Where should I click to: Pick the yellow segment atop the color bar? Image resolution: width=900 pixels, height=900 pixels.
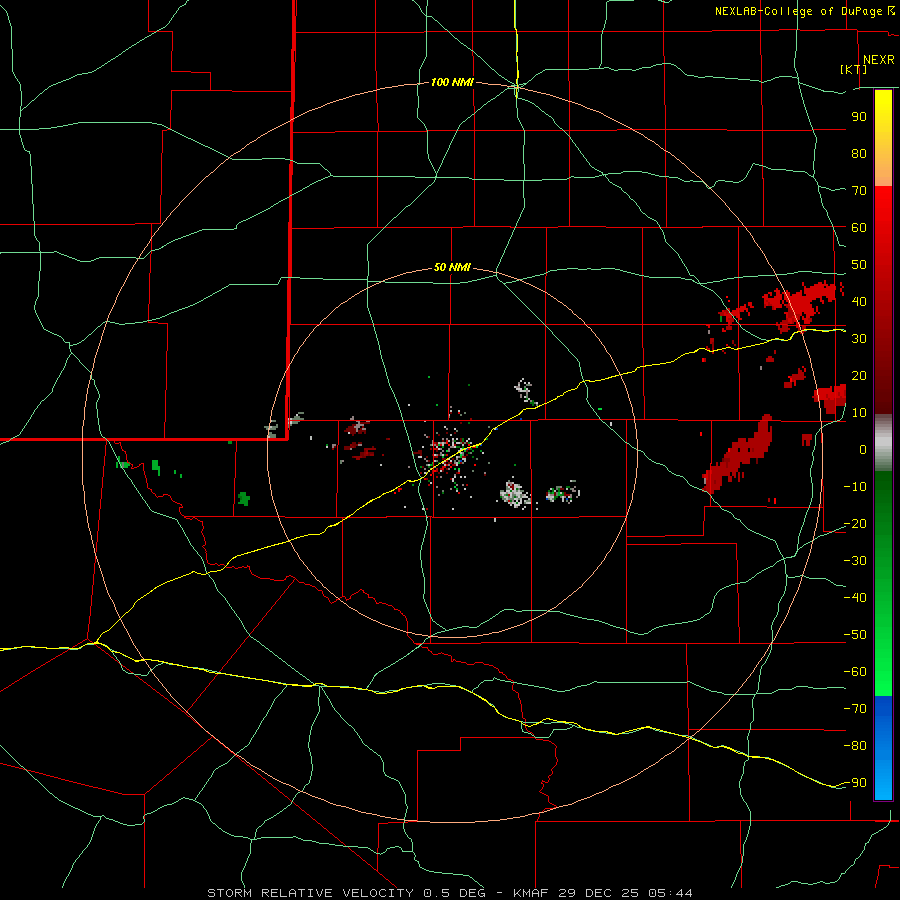coord(883,106)
